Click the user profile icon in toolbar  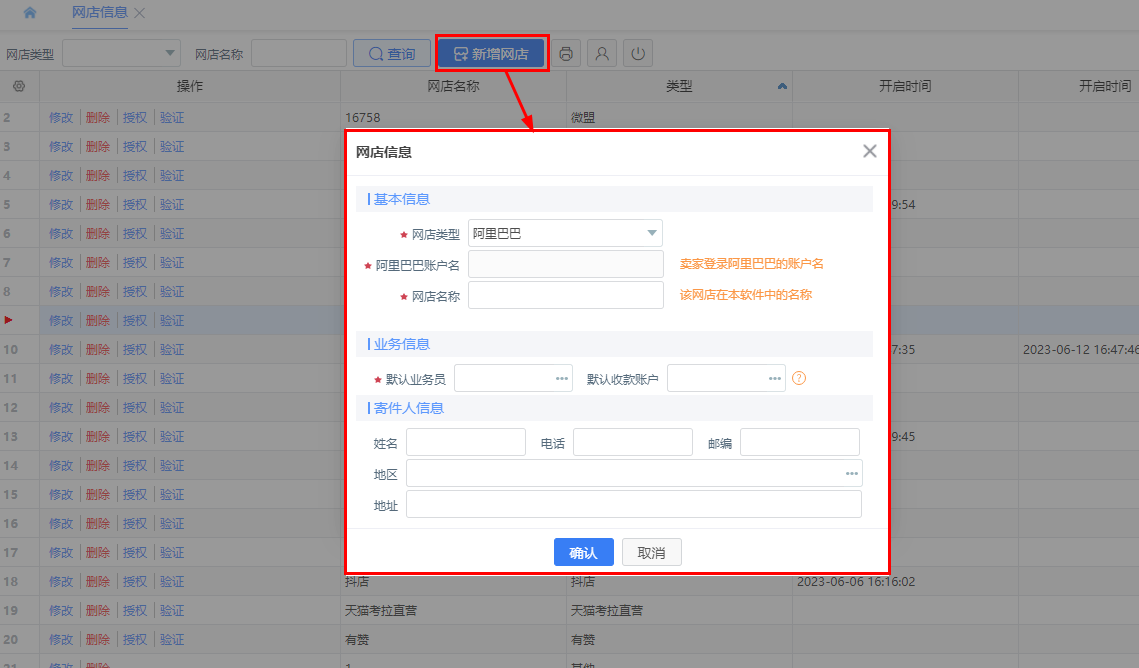click(601, 53)
